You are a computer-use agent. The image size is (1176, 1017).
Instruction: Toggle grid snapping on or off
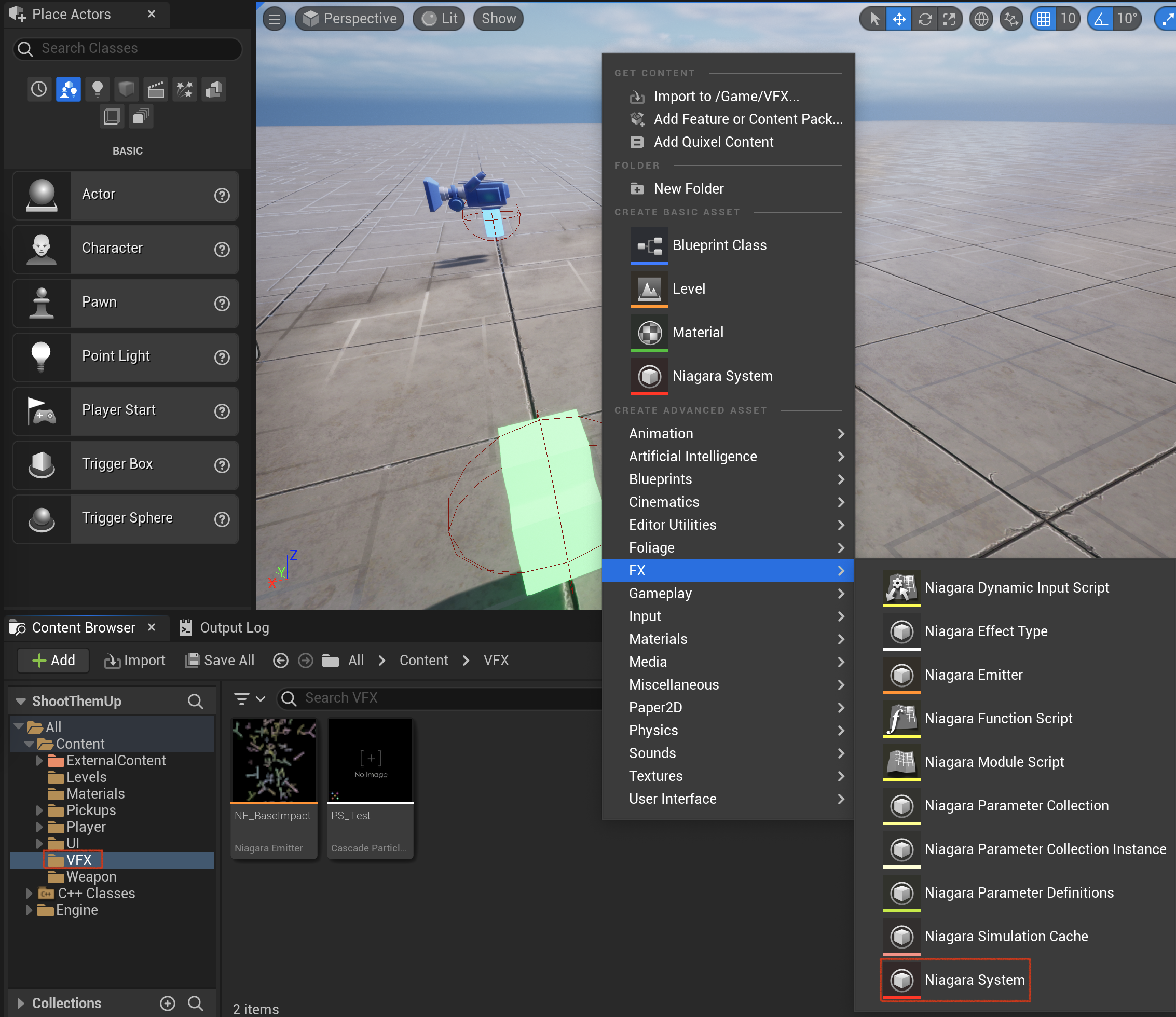pos(1043,19)
